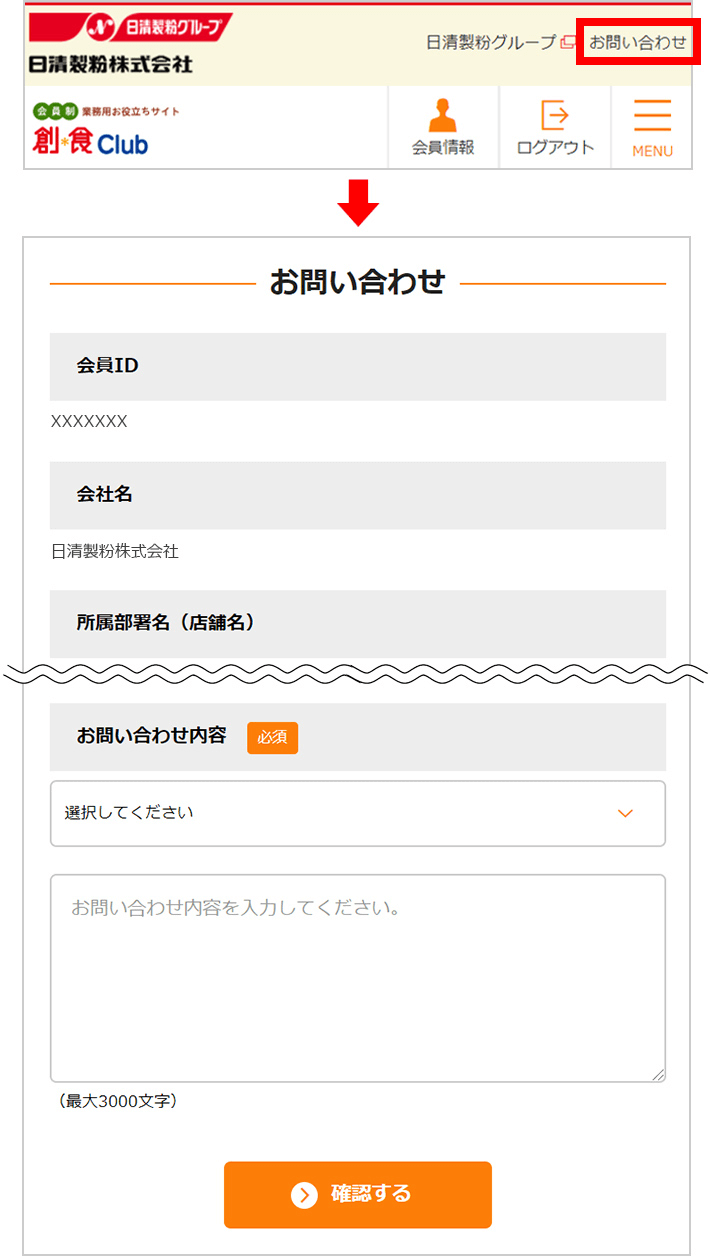The height and width of the screenshot is (1256, 710).
Task: Open the 日清製粉グループ text link
Action: pyautogui.click(x=490, y=43)
